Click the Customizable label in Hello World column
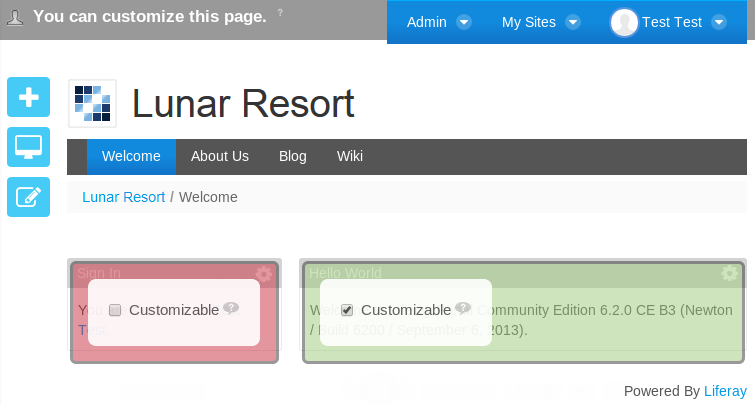Image resolution: width=755 pixels, height=405 pixels. (x=406, y=310)
